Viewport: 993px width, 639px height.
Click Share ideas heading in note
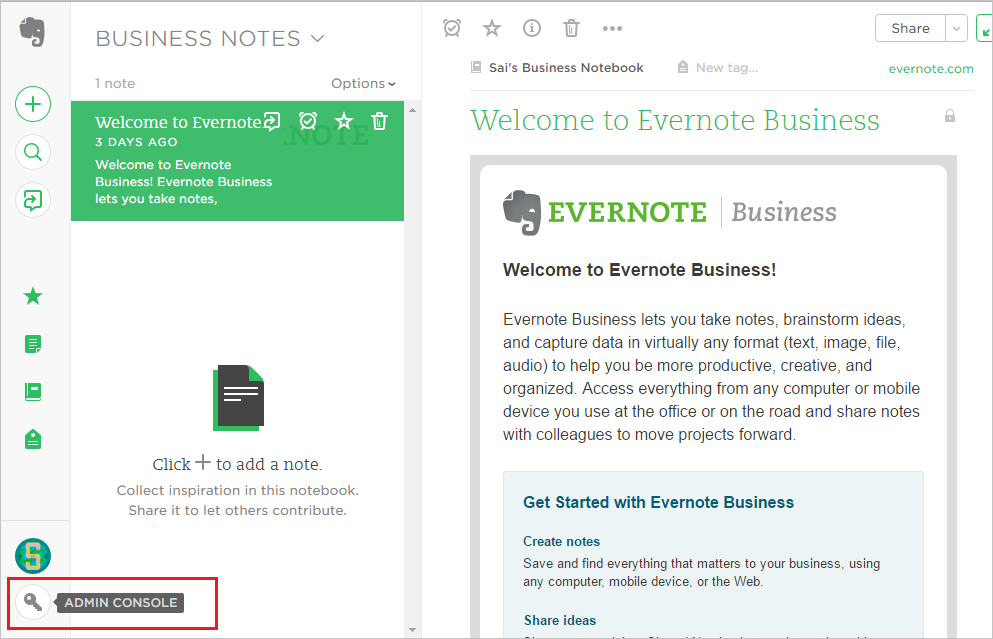click(560, 621)
